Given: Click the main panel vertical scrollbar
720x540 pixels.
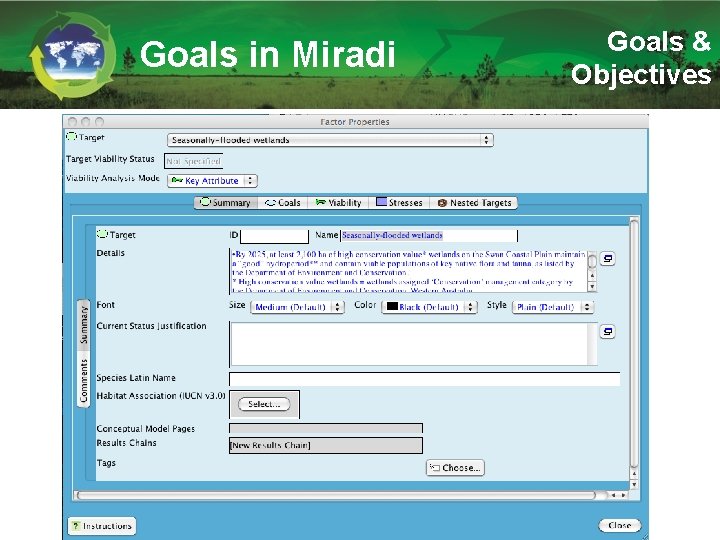Looking at the screenshot, I should click(634, 343).
